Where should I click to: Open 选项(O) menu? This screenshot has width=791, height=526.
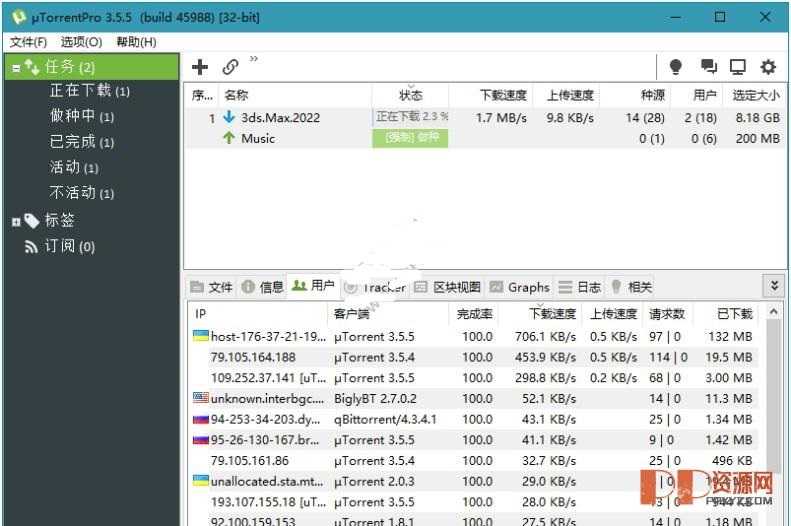81,42
